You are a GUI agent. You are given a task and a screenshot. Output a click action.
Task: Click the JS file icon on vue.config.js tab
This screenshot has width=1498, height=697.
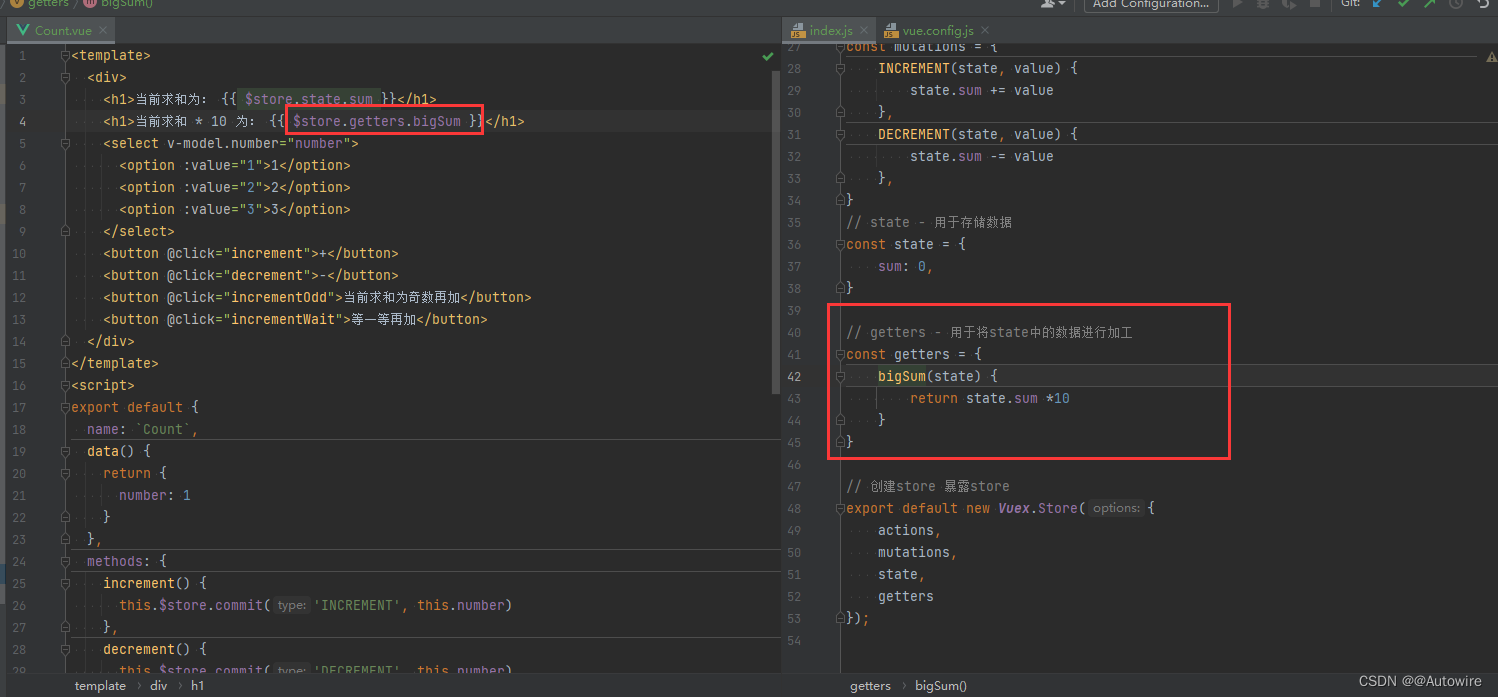[891, 31]
